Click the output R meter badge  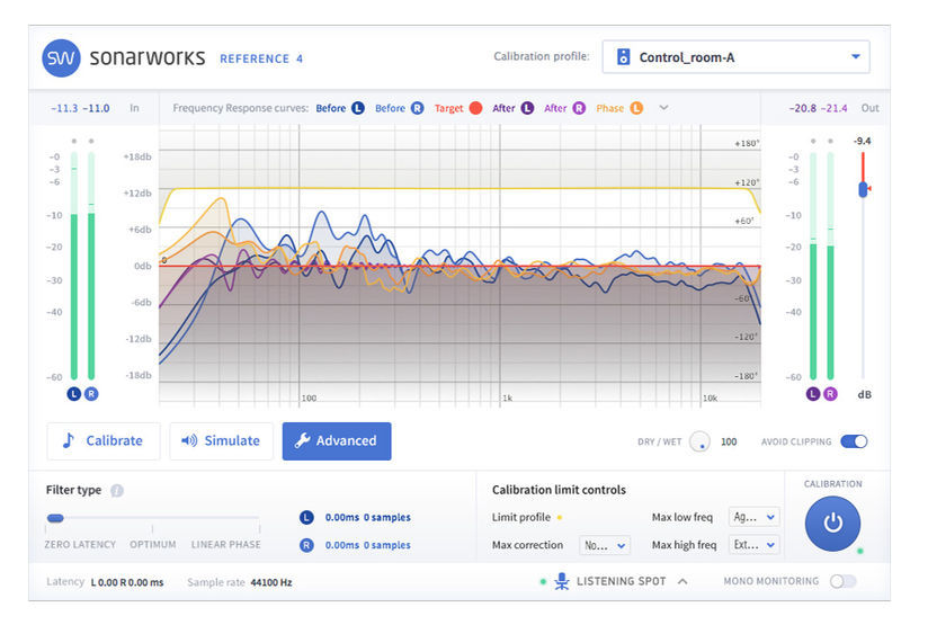(x=830, y=394)
